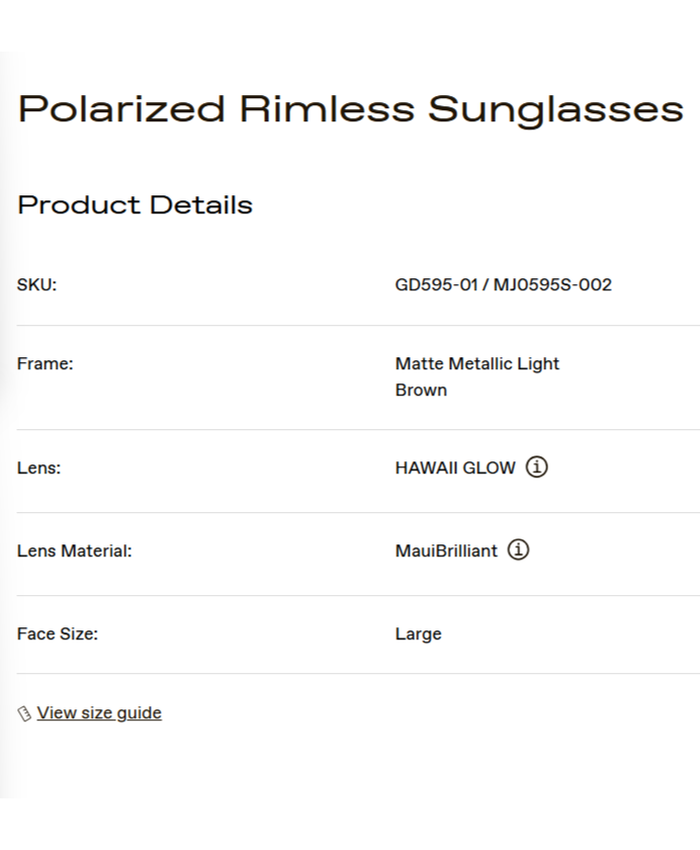
Task: Click the Lens: label
Action: point(39,468)
